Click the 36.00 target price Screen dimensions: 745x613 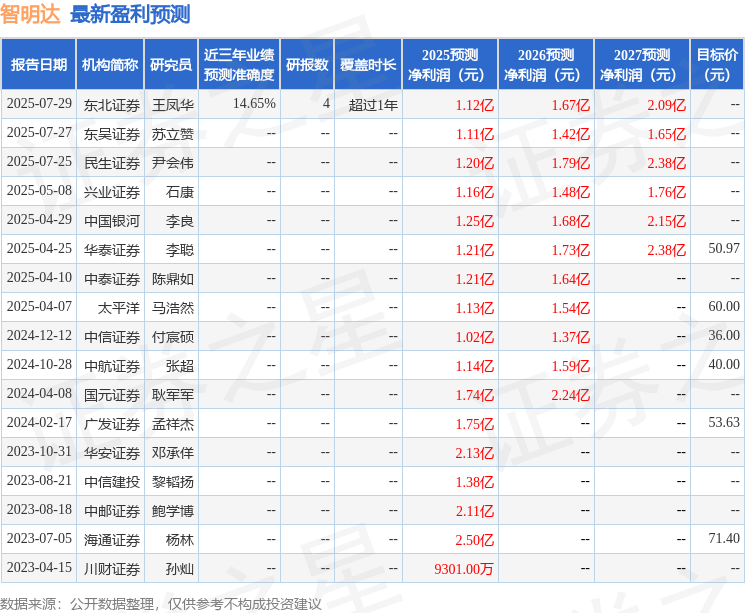point(724,335)
